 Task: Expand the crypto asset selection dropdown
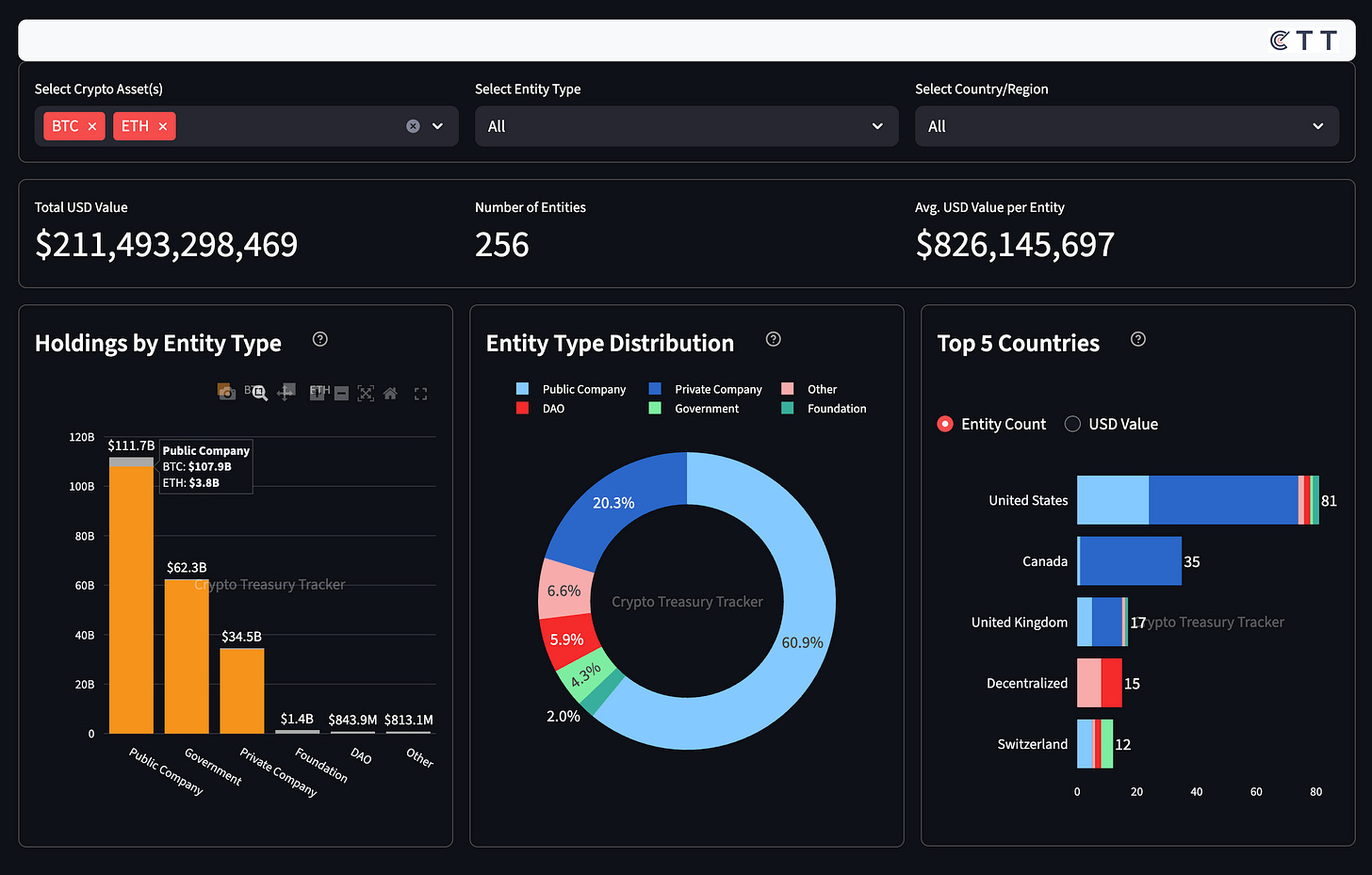tap(436, 125)
